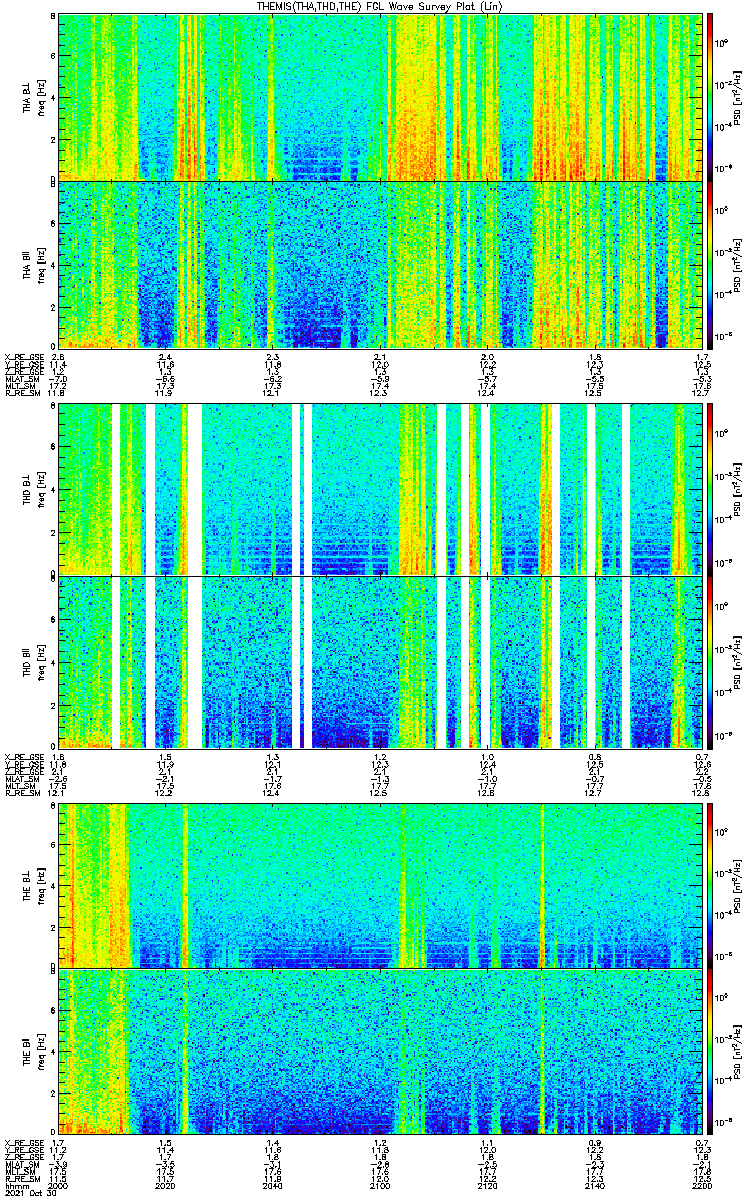Select the THE B-perpendicular spectrogram panel
750x1200 pixels.
pos(382,885)
